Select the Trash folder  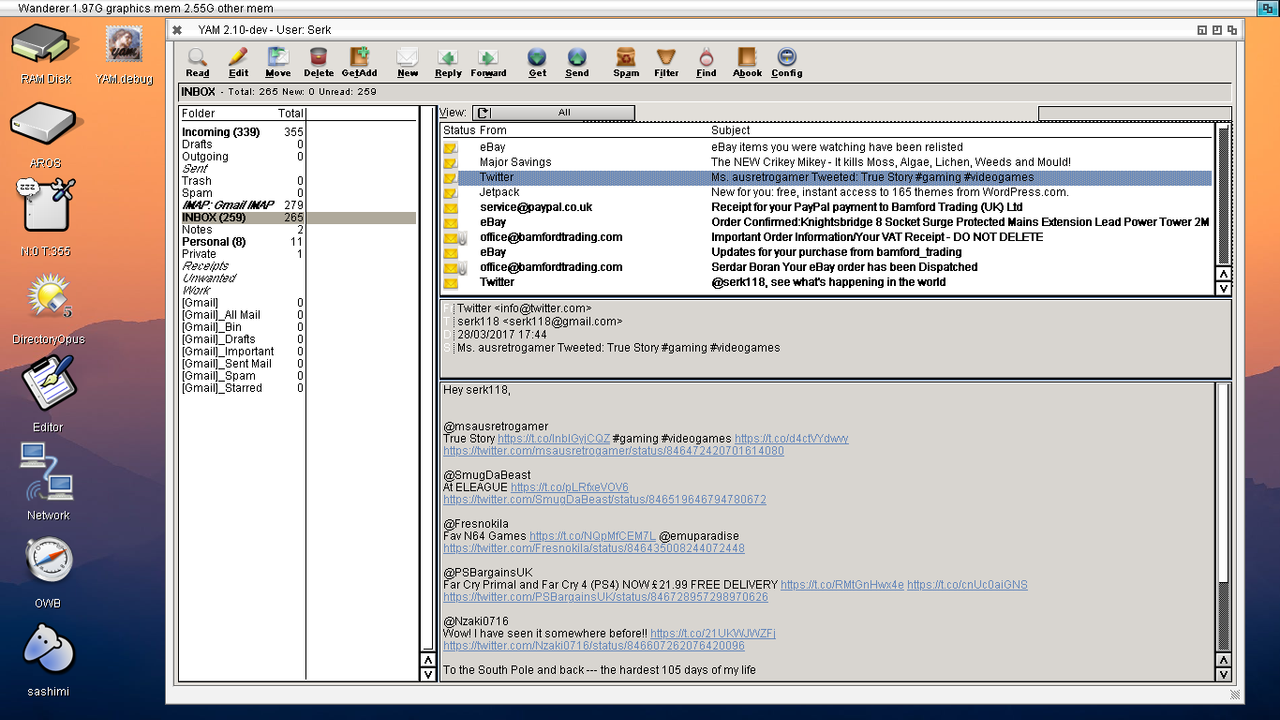point(243,181)
